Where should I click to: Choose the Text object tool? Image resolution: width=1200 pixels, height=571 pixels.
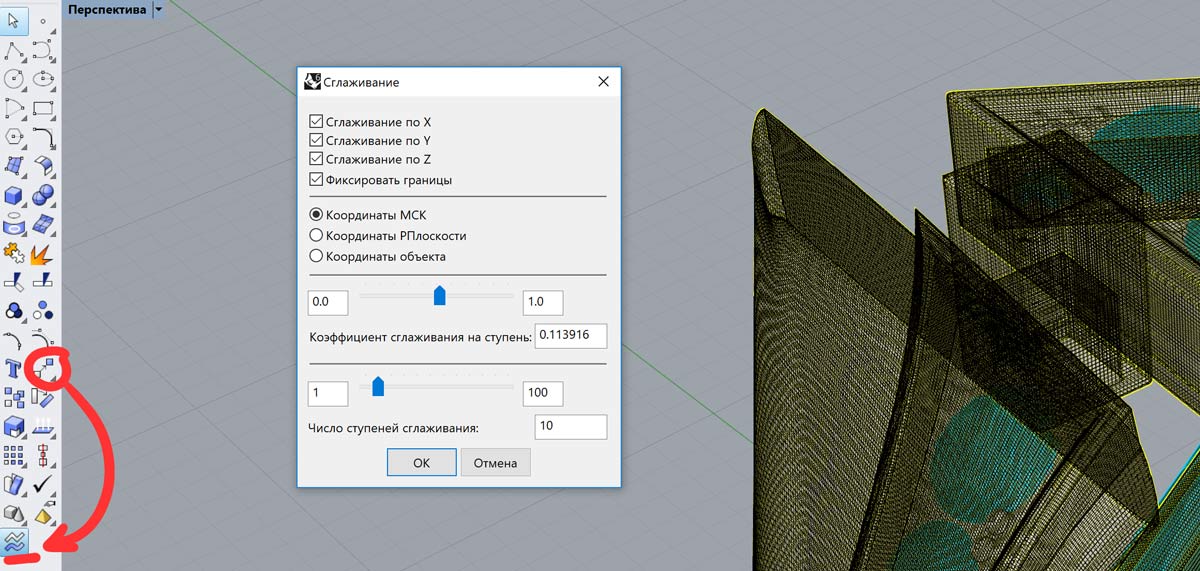14,367
